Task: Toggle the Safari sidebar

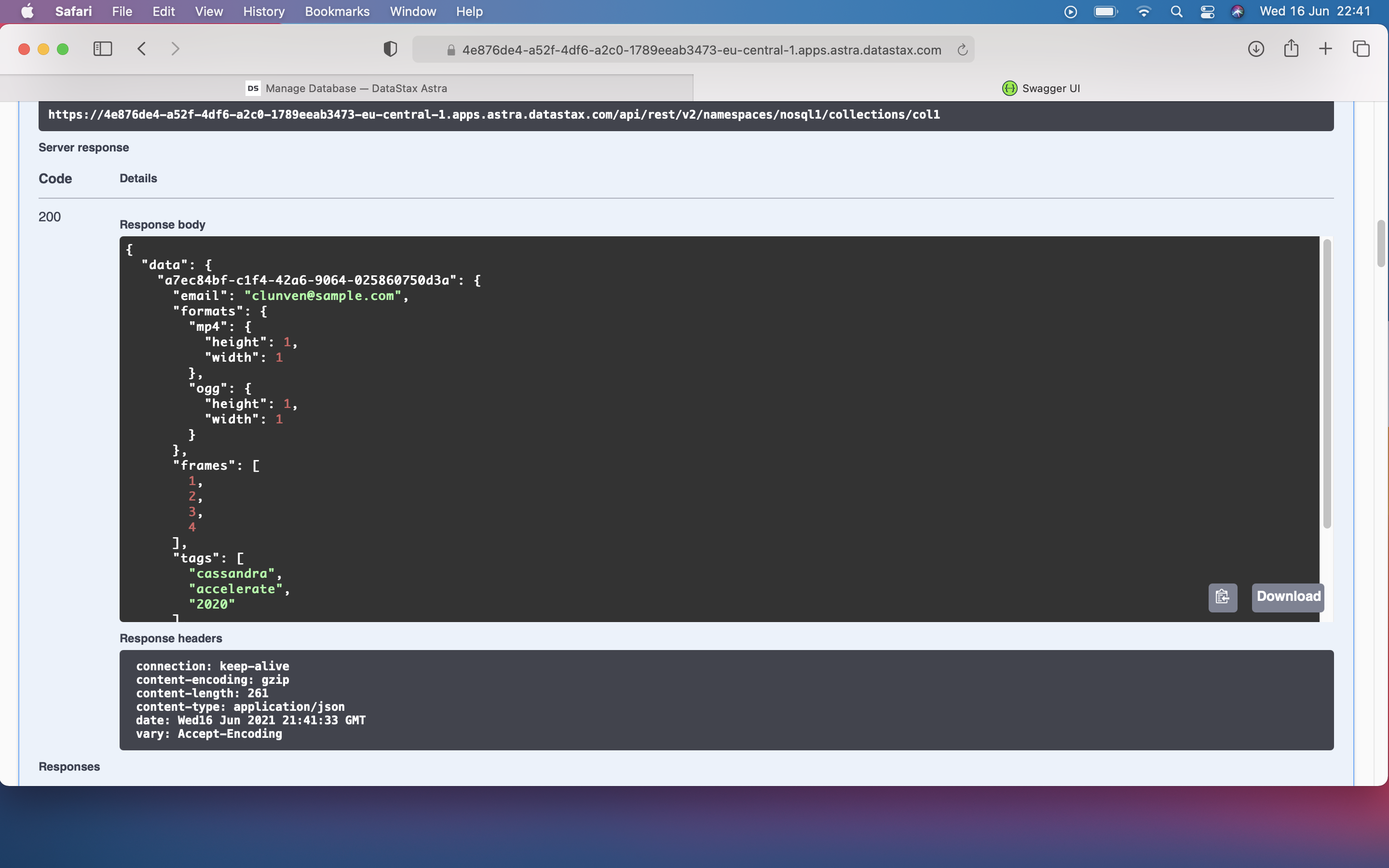Action: pos(102,49)
